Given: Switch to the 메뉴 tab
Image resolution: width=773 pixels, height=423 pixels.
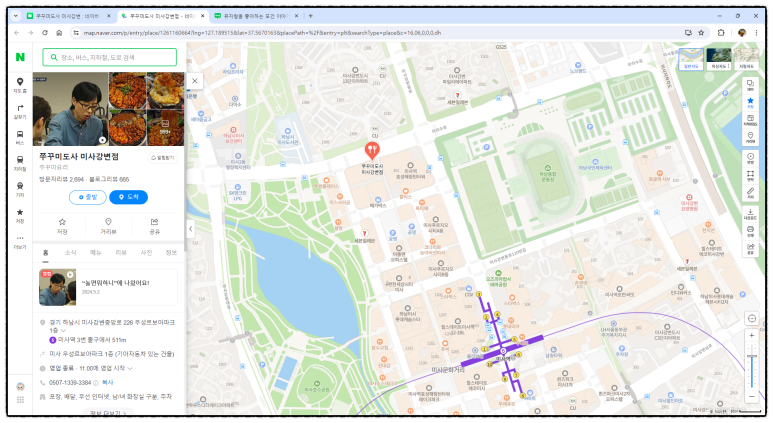Looking at the screenshot, I should 96,252.
